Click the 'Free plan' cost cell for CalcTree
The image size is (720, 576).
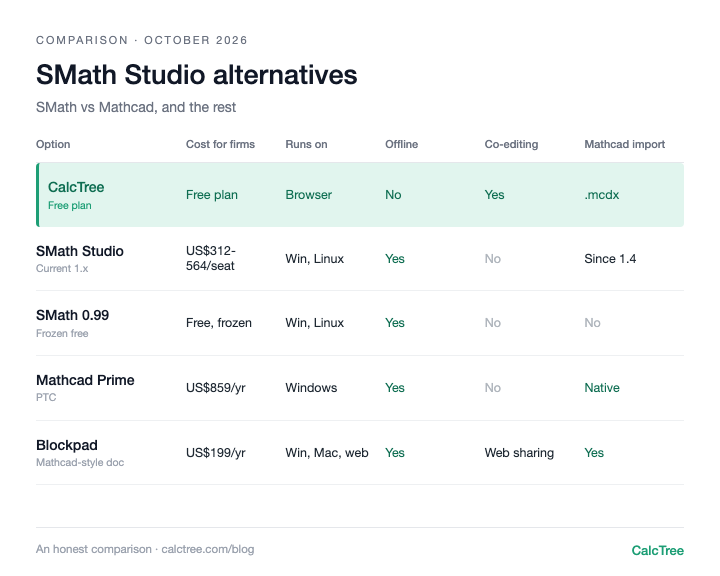coord(212,195)
